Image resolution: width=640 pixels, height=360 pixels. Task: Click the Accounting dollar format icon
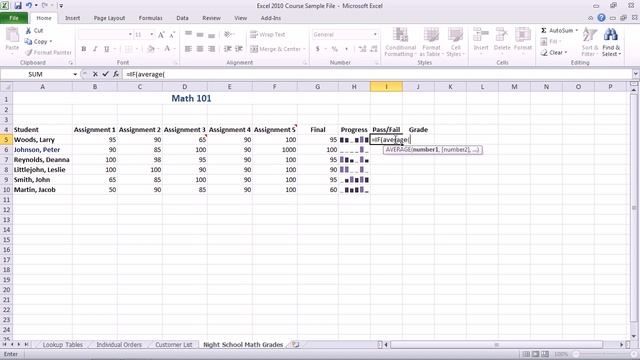point(318,49)
